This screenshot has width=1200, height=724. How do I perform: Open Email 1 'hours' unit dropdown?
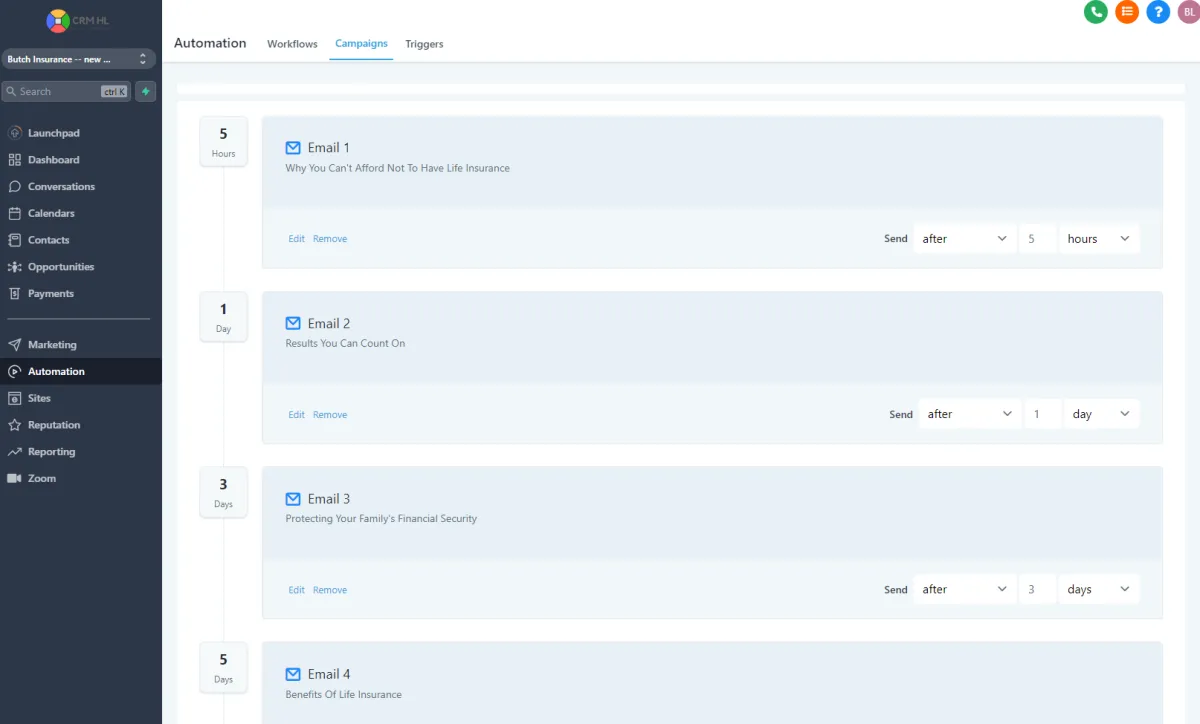click(x=1099, y=239)
